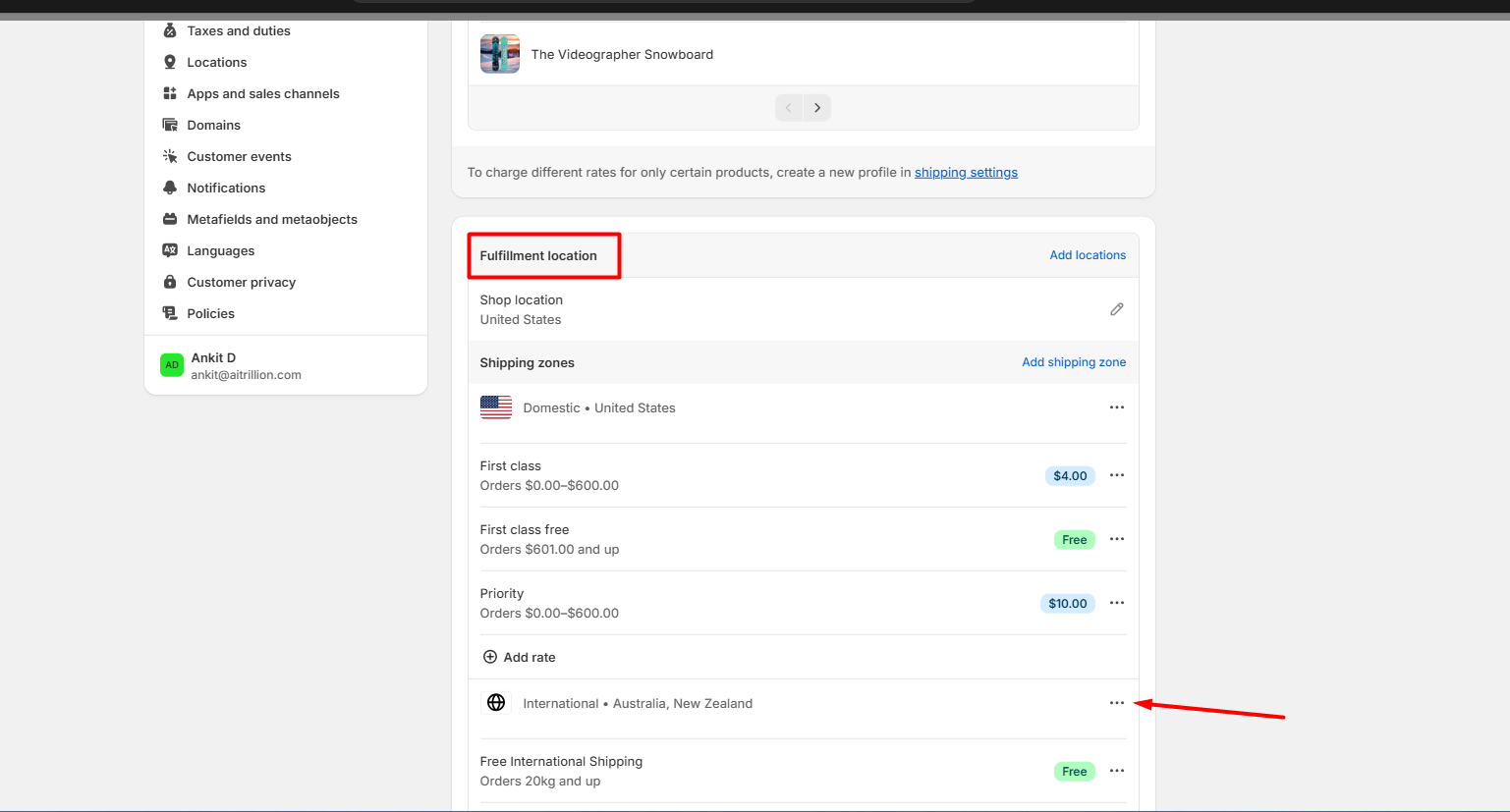
Task: Click the Languages icon in sidebar
Action: [170, 250]
